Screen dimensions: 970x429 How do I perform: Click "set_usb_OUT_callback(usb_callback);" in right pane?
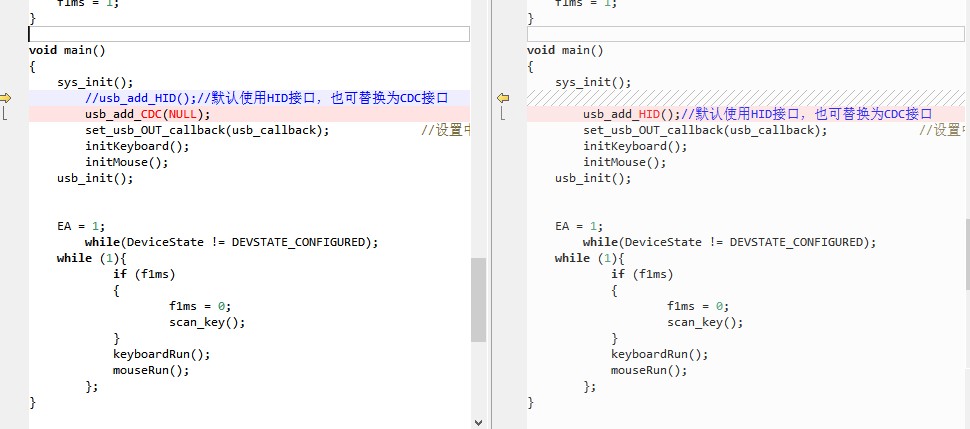705,130
